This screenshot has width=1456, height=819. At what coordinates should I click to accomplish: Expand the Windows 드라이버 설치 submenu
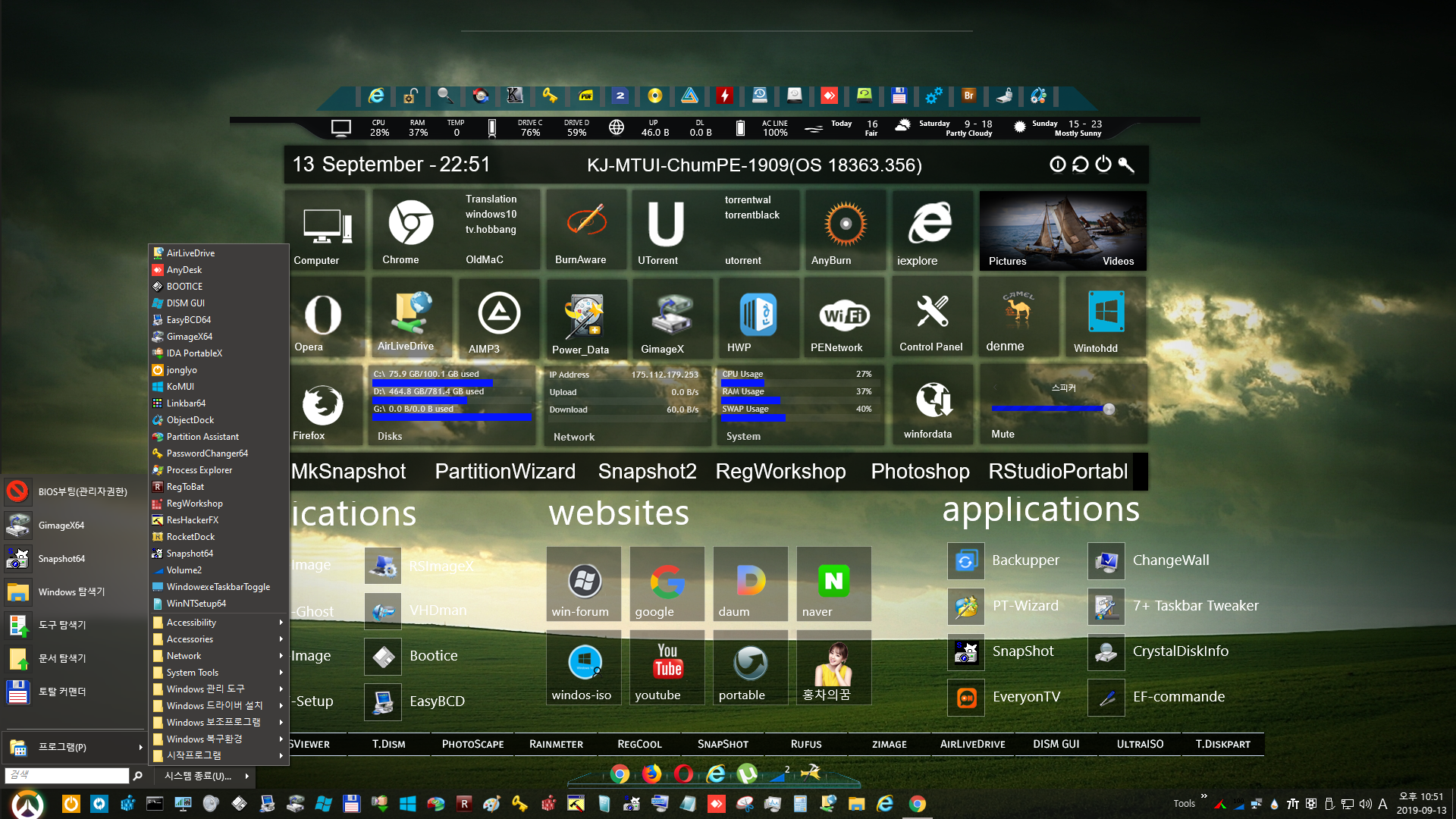coord(218,706)
